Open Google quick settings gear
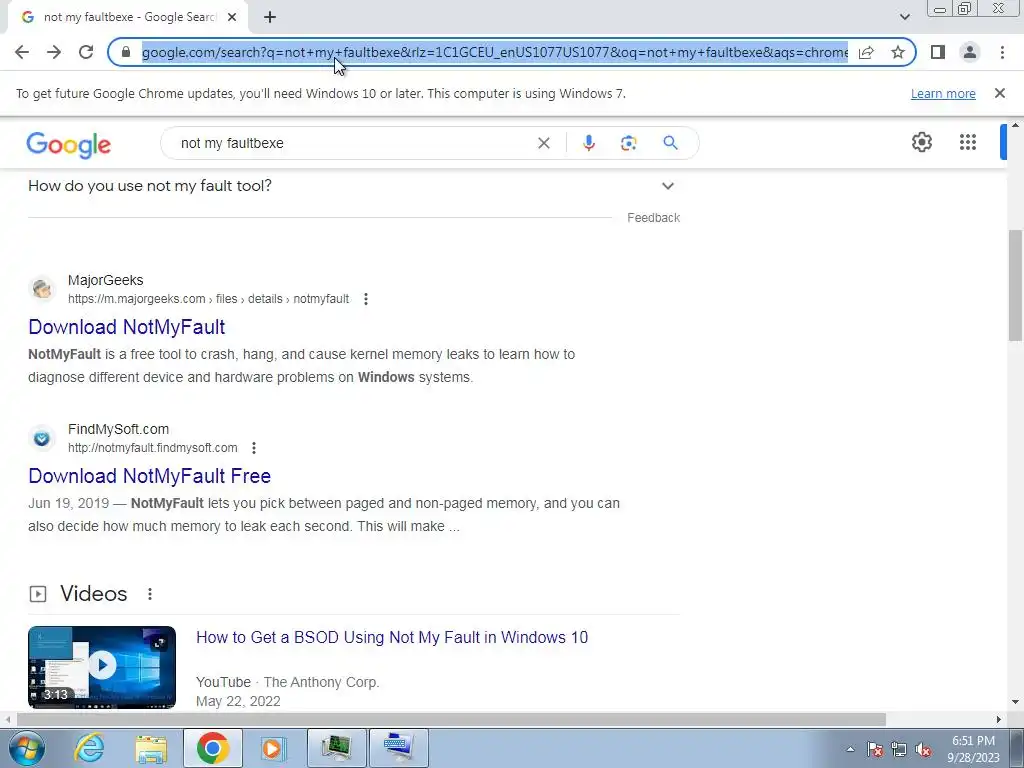Viewport: 1024px width, 768px height. (x=921, y=142)
